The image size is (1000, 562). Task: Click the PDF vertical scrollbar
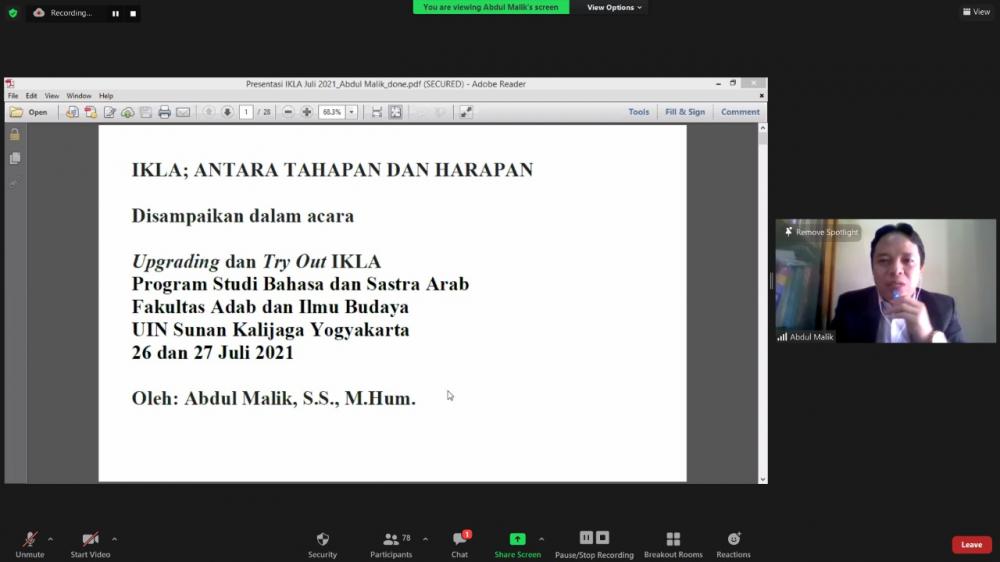pyautogui.click(x=763, y=300)
